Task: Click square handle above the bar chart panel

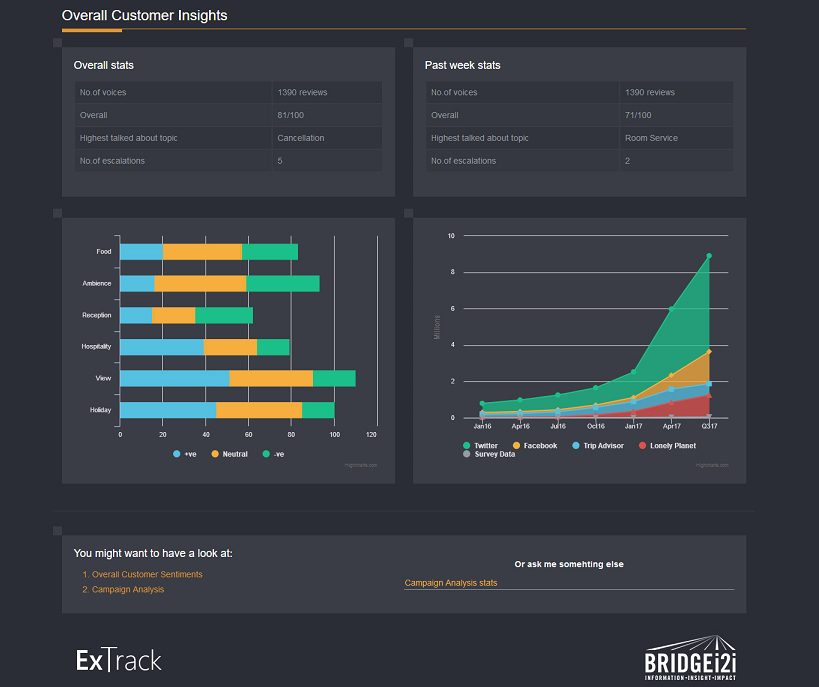Action: 57,212
